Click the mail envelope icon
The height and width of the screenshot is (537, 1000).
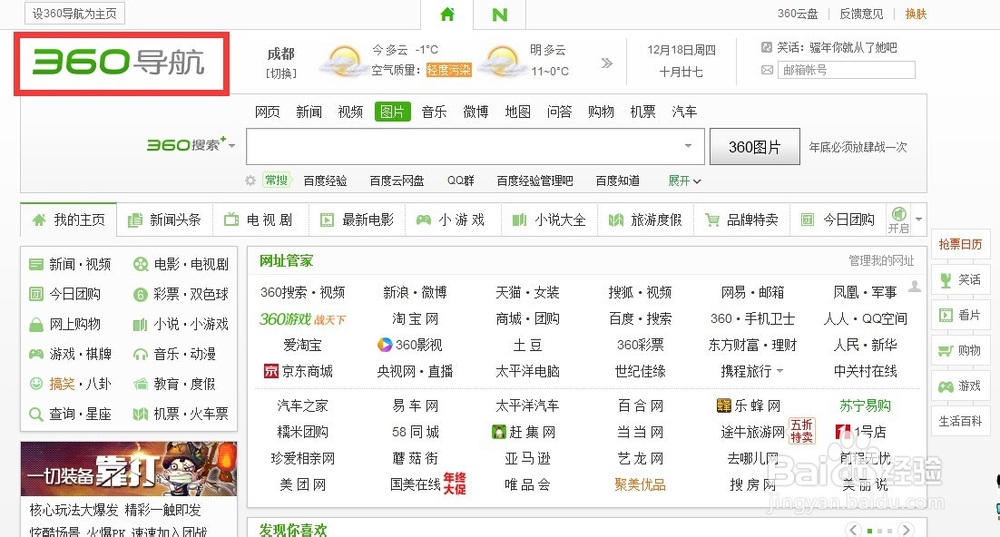point(767,70)
